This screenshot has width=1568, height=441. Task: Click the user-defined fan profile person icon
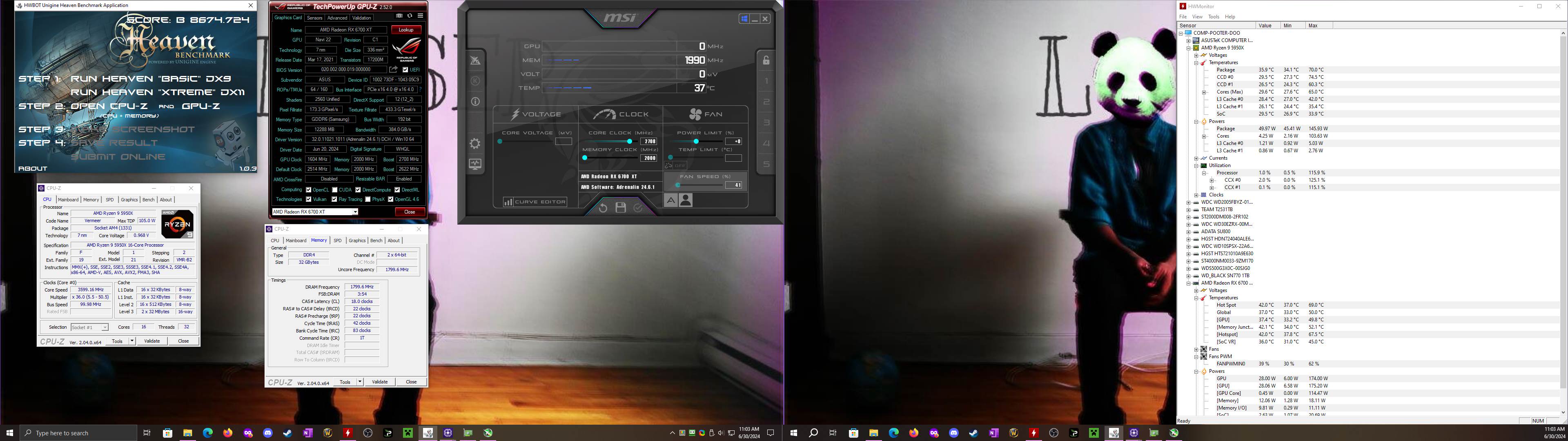(686, 200)
